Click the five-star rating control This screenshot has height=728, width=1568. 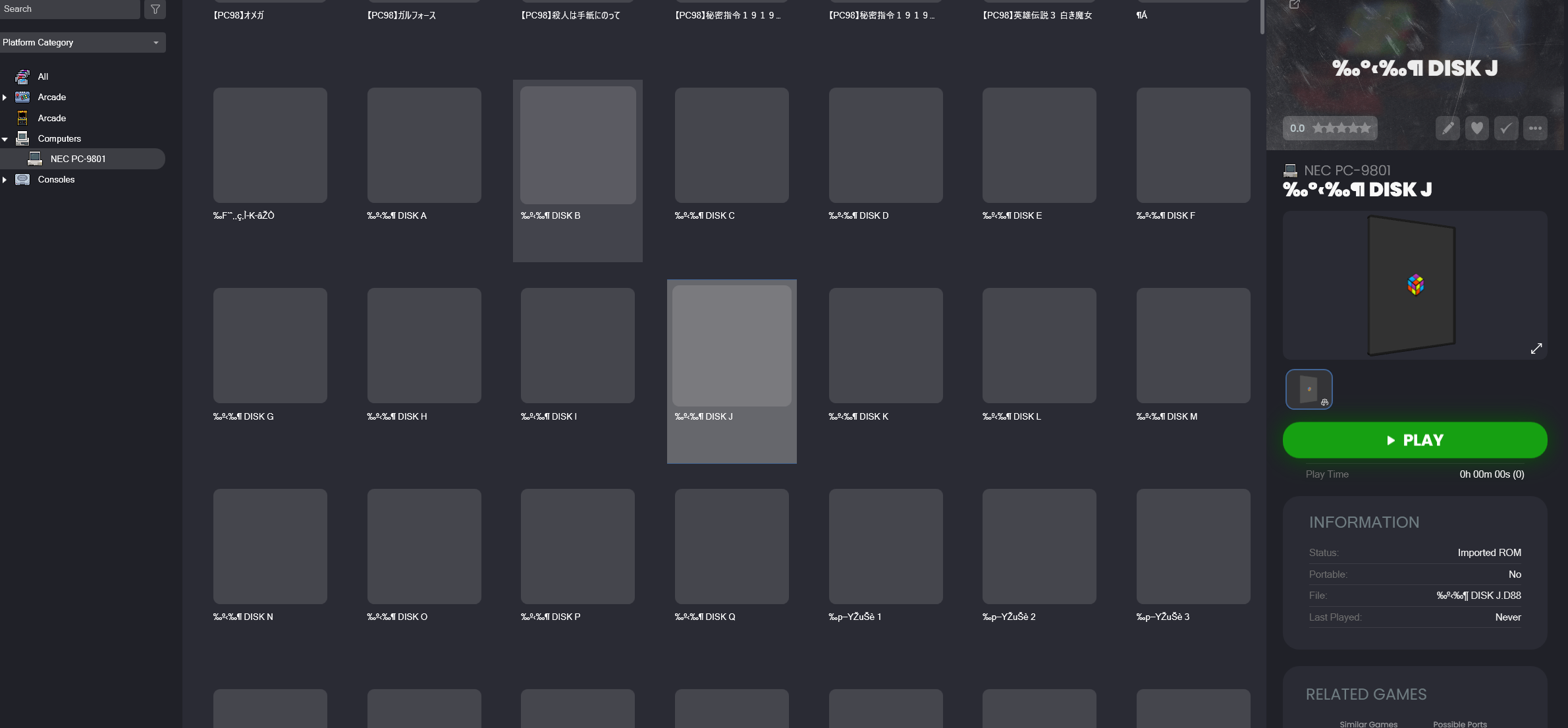1341,128
